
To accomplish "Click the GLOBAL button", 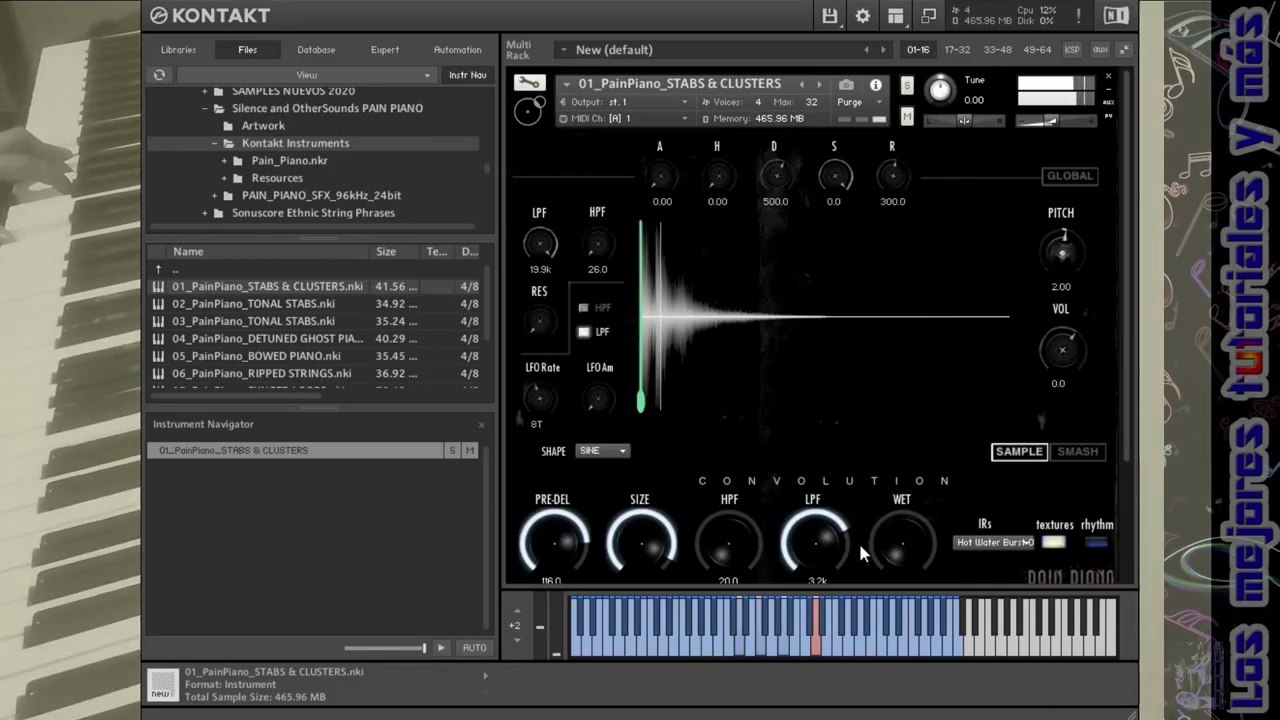I will 1070,176.
